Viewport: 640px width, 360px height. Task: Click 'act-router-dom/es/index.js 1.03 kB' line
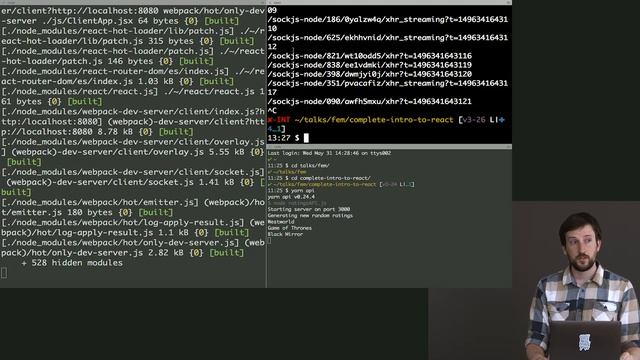[118, 82]
